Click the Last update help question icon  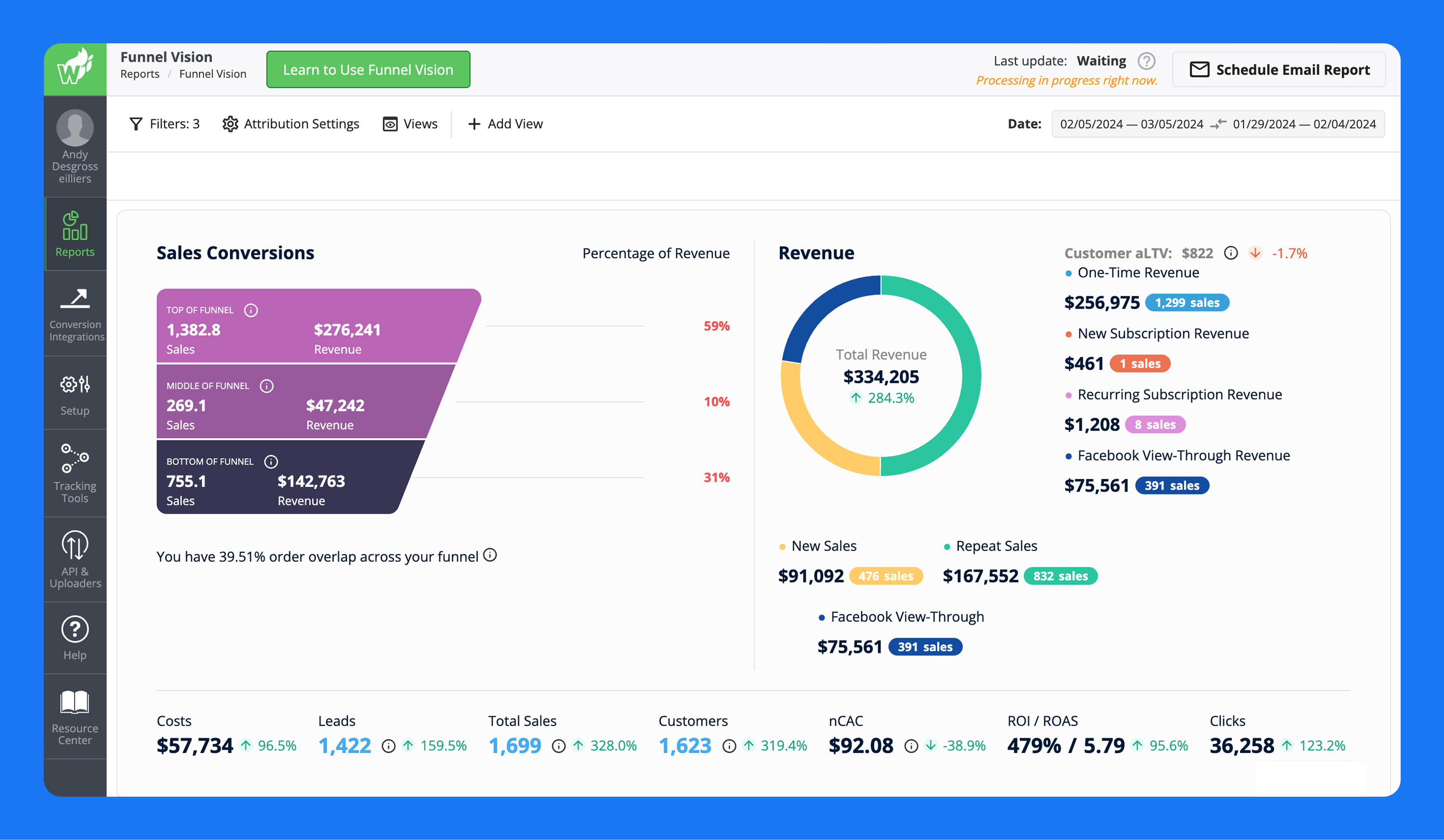(x=1146, y=61)
